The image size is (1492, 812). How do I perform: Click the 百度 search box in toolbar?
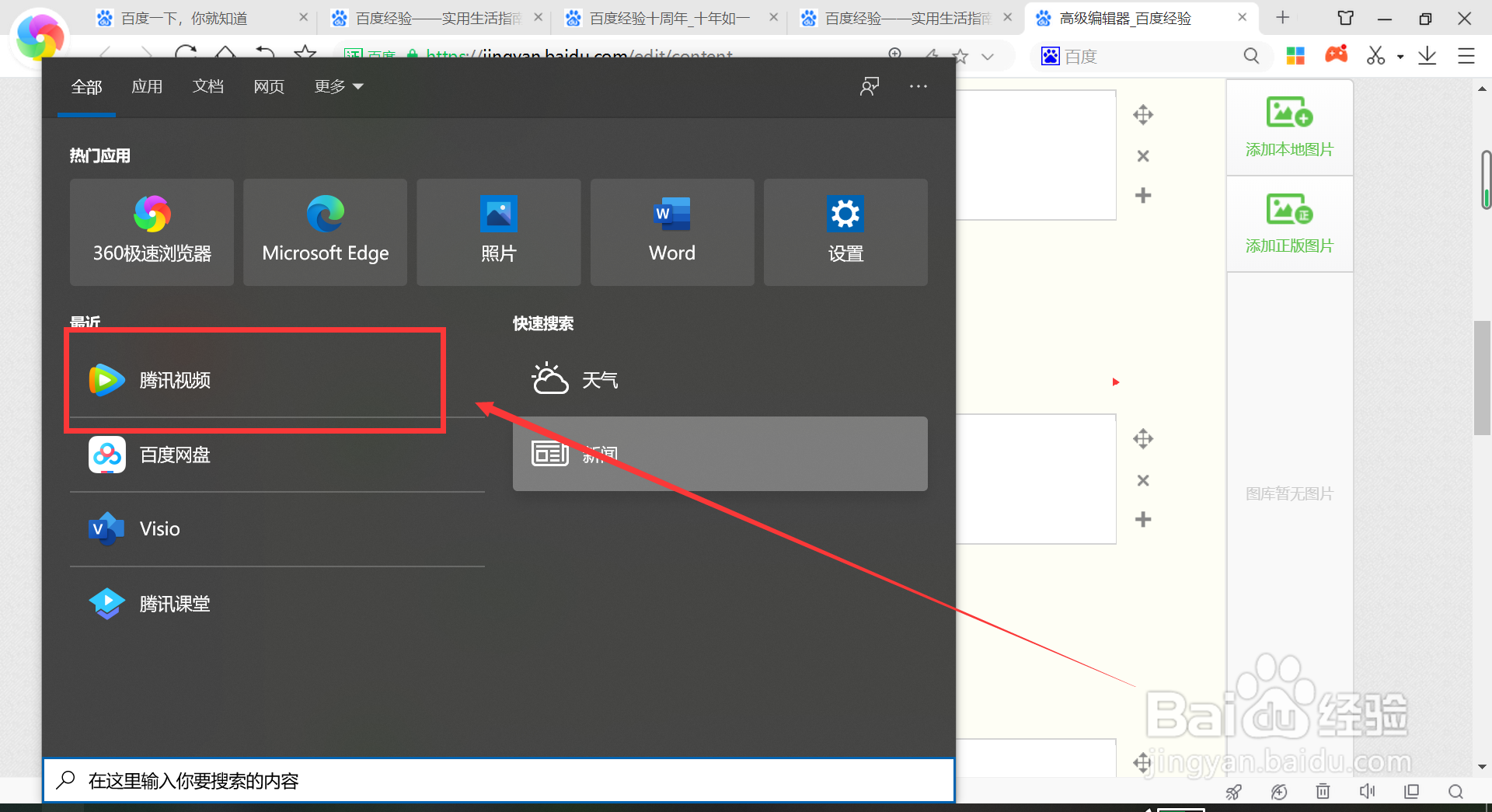pos(1150,56)
